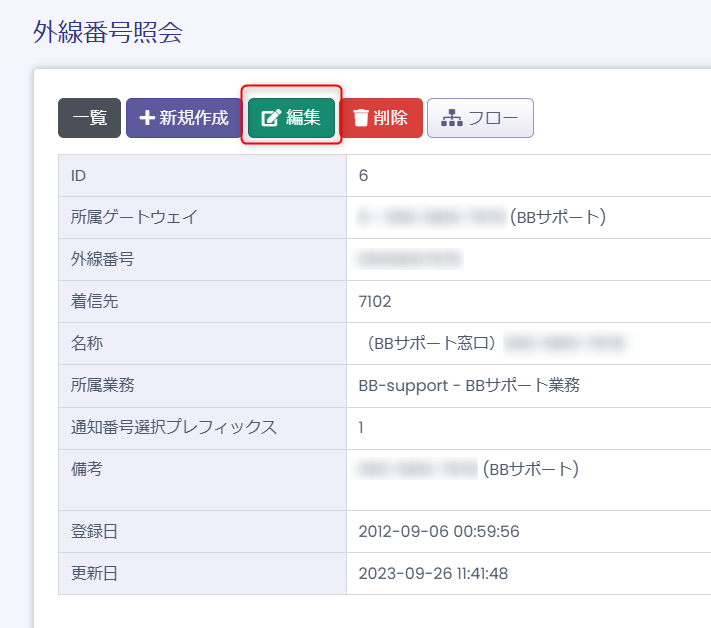Go back to the 一覧 list view
This screenshot has height=628, width=711.
(89, 118)
